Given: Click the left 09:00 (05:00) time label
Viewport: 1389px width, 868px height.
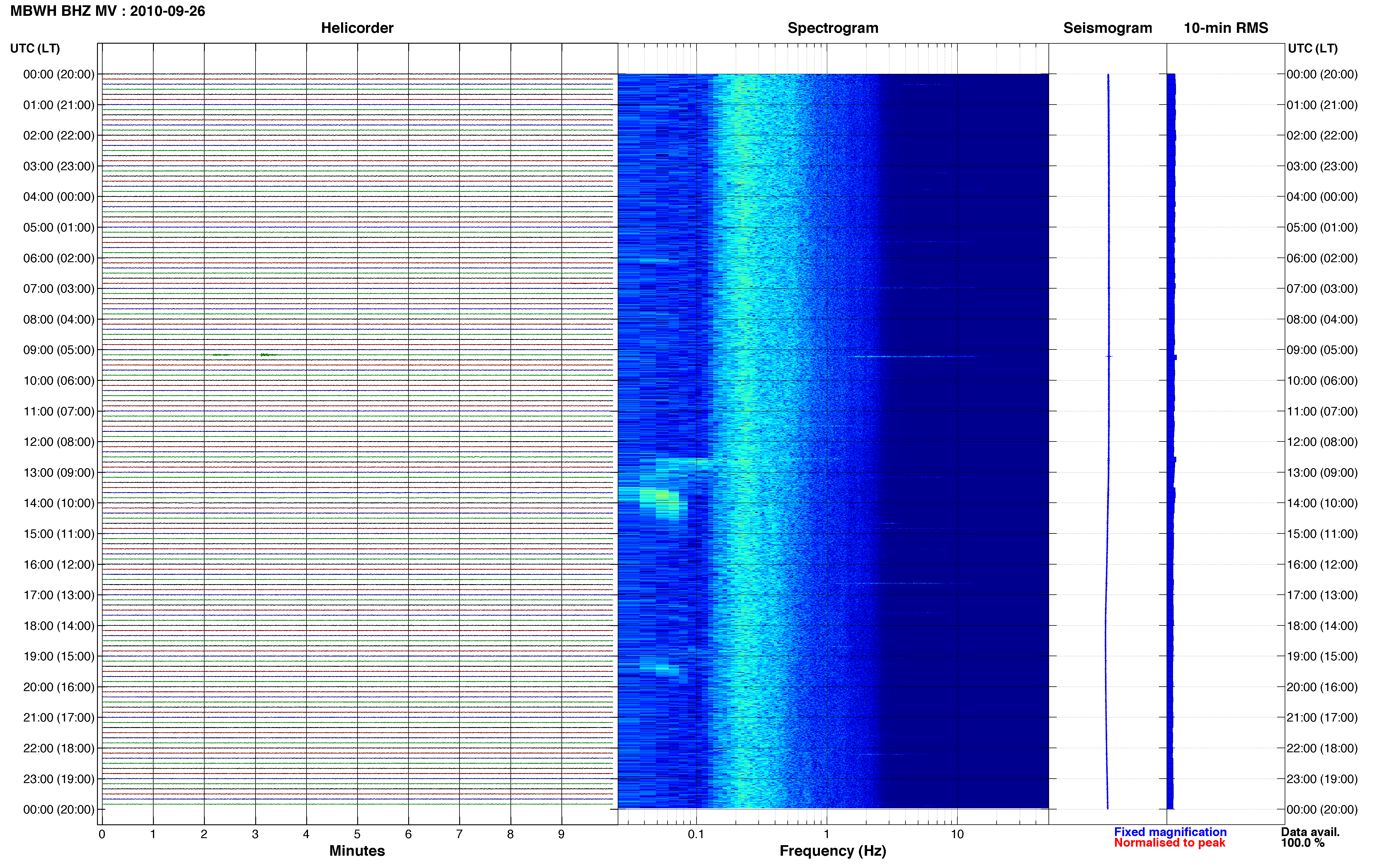Looking at the screenshot, I should point(59,350).
